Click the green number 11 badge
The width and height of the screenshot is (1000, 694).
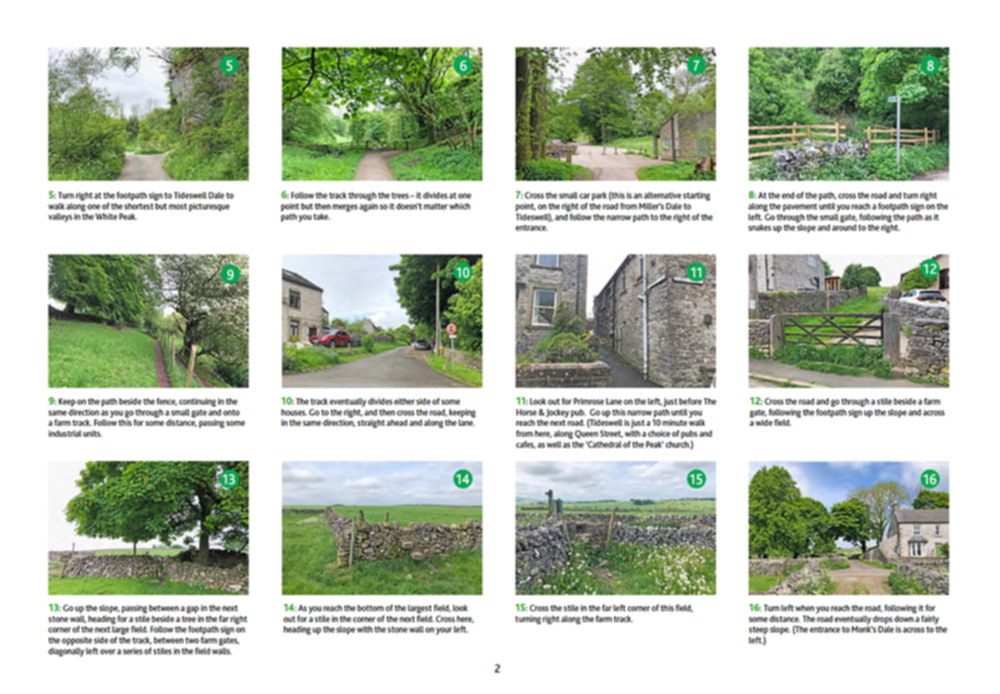click(696, 272)
